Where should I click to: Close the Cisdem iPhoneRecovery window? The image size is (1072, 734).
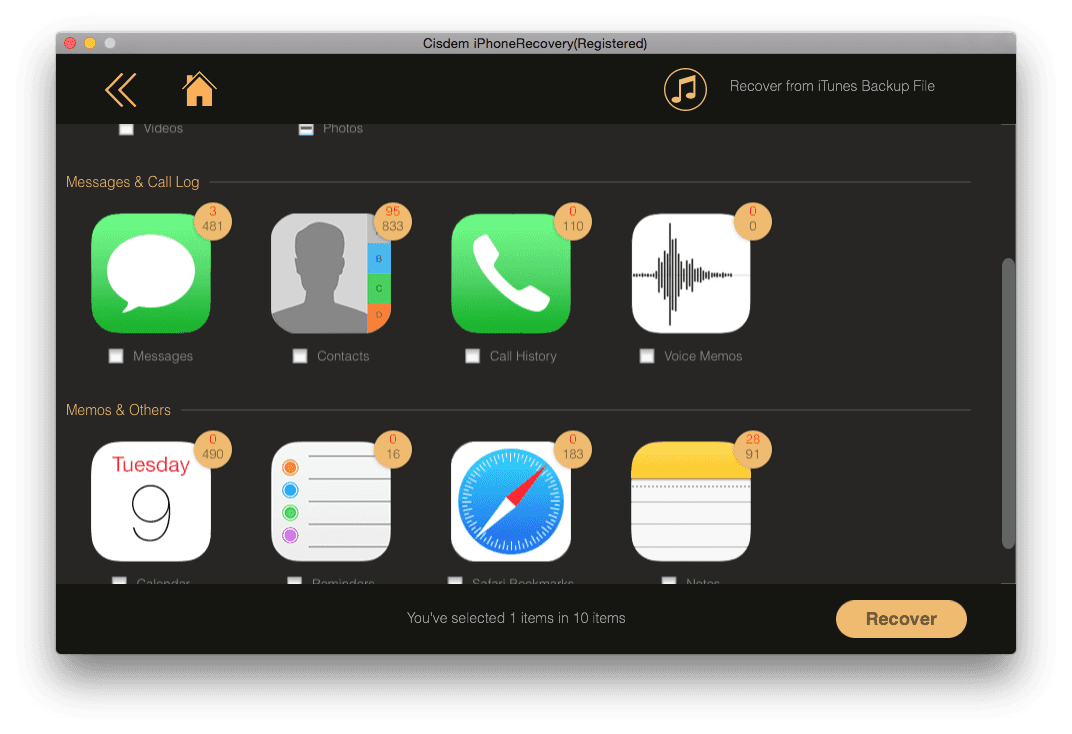point(70,43)
